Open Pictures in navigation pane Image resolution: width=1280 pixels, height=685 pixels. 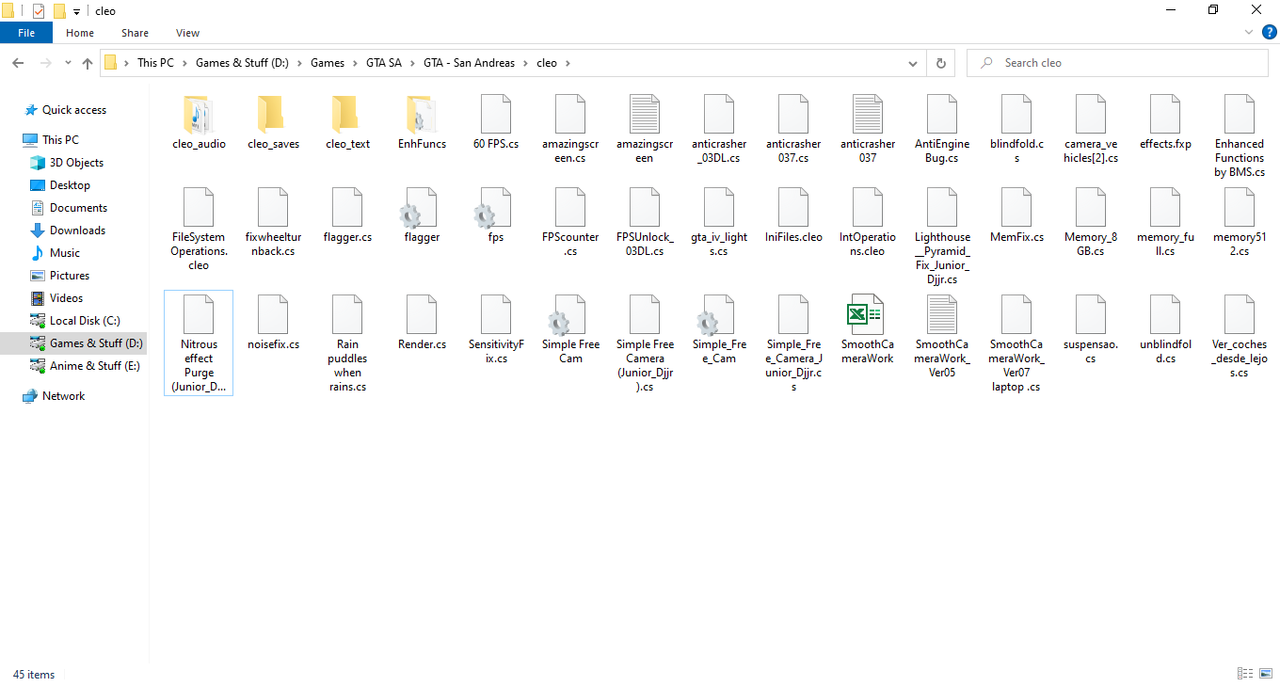click(x=70, y=275)
